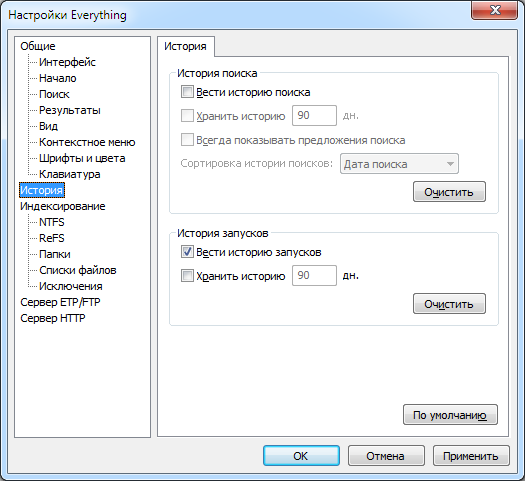Viewport: 525px width, 481px height.
Task: Click the История tab header
Action: click(x=185, y=46)
